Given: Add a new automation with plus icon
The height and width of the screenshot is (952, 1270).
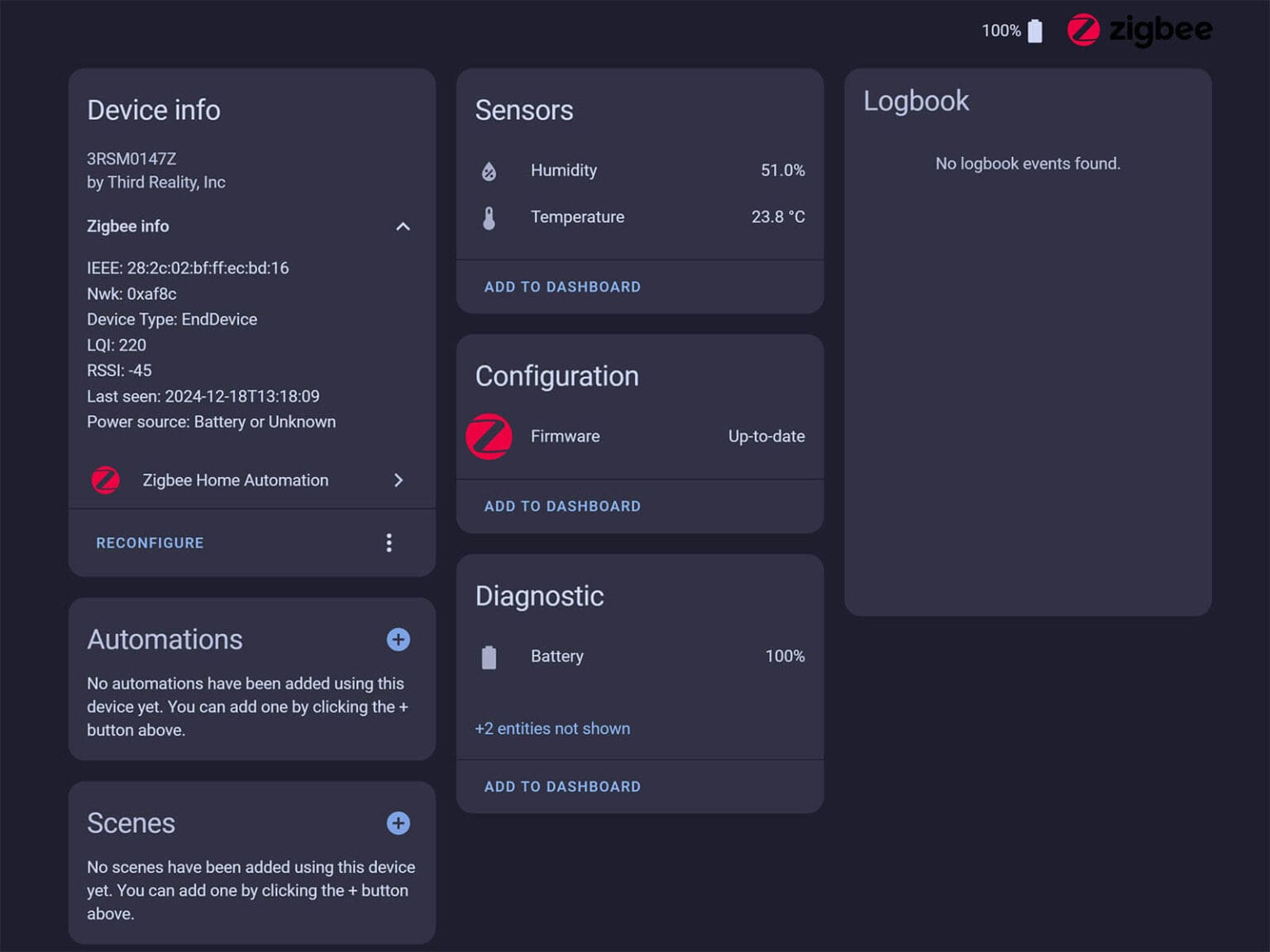Looking at the screenshot, I should [398, 640].
